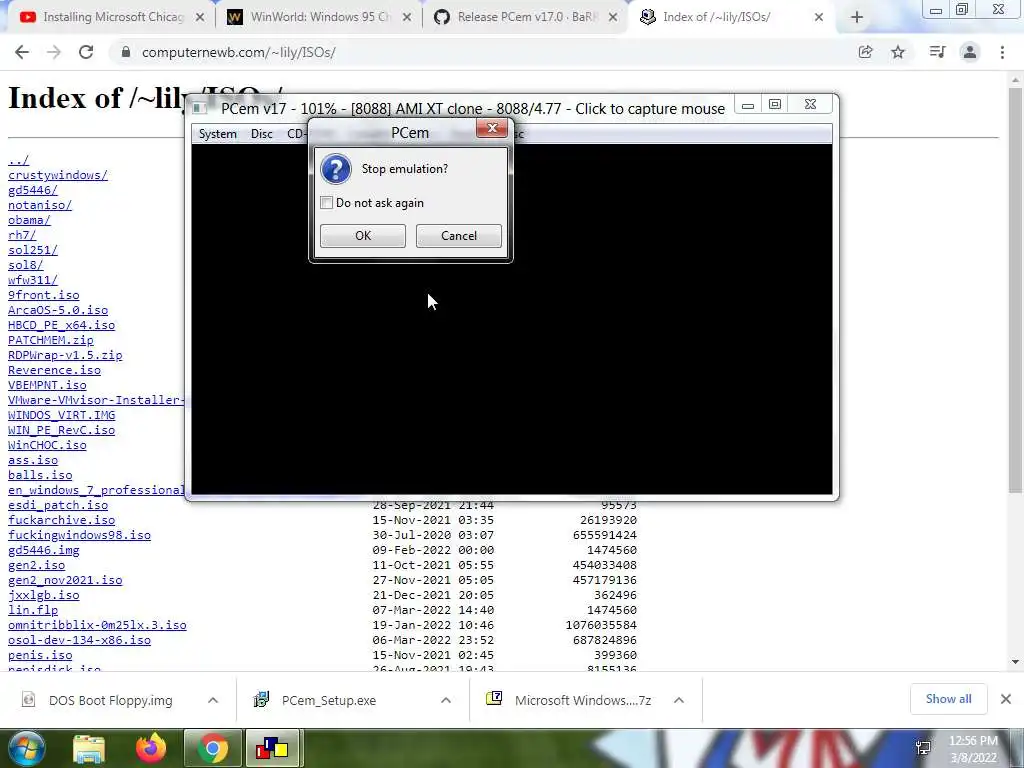Open the media control icon in Chrome toolbar

(937, 52)
